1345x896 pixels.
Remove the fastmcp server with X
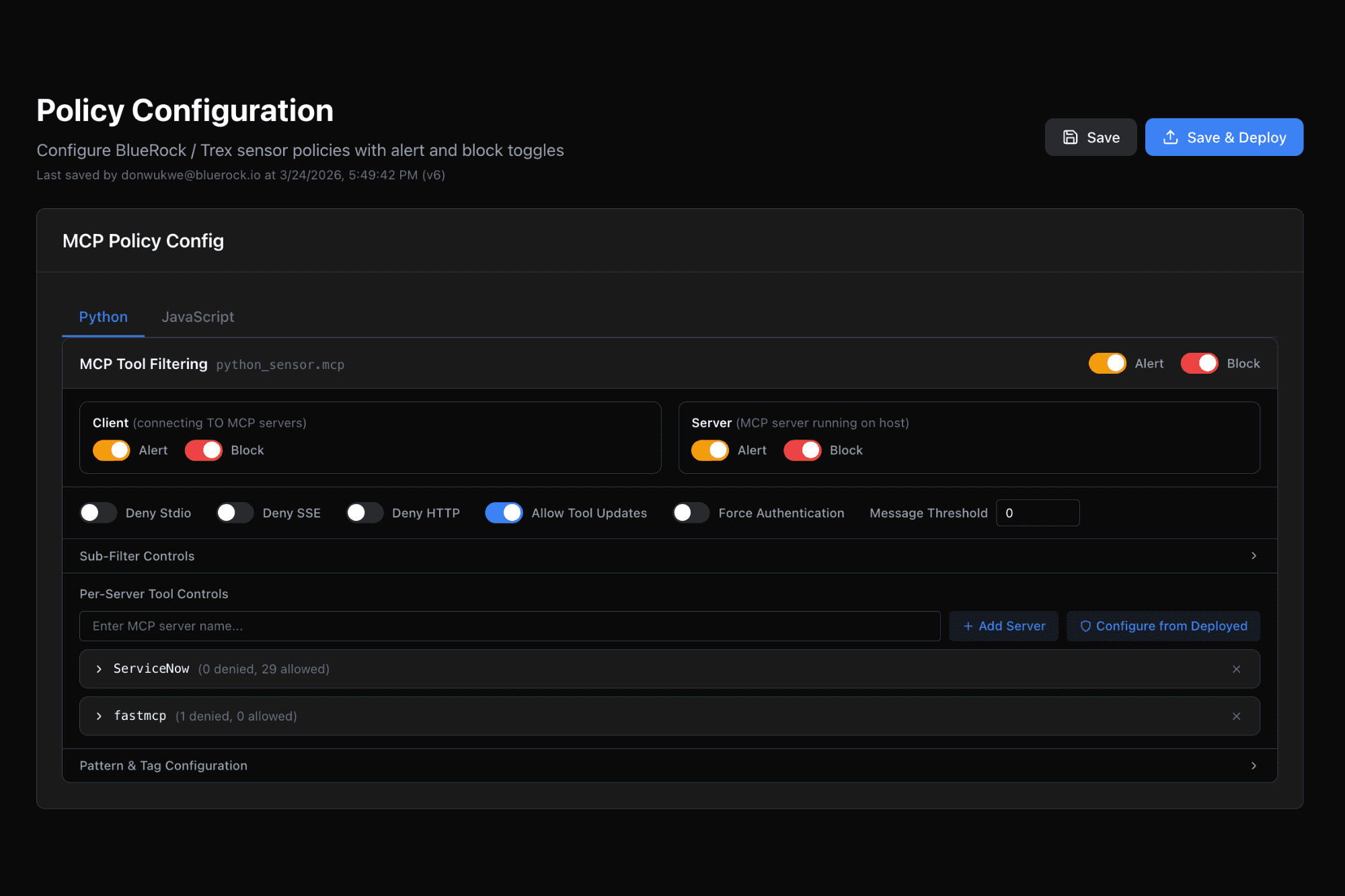point(1236,716)
